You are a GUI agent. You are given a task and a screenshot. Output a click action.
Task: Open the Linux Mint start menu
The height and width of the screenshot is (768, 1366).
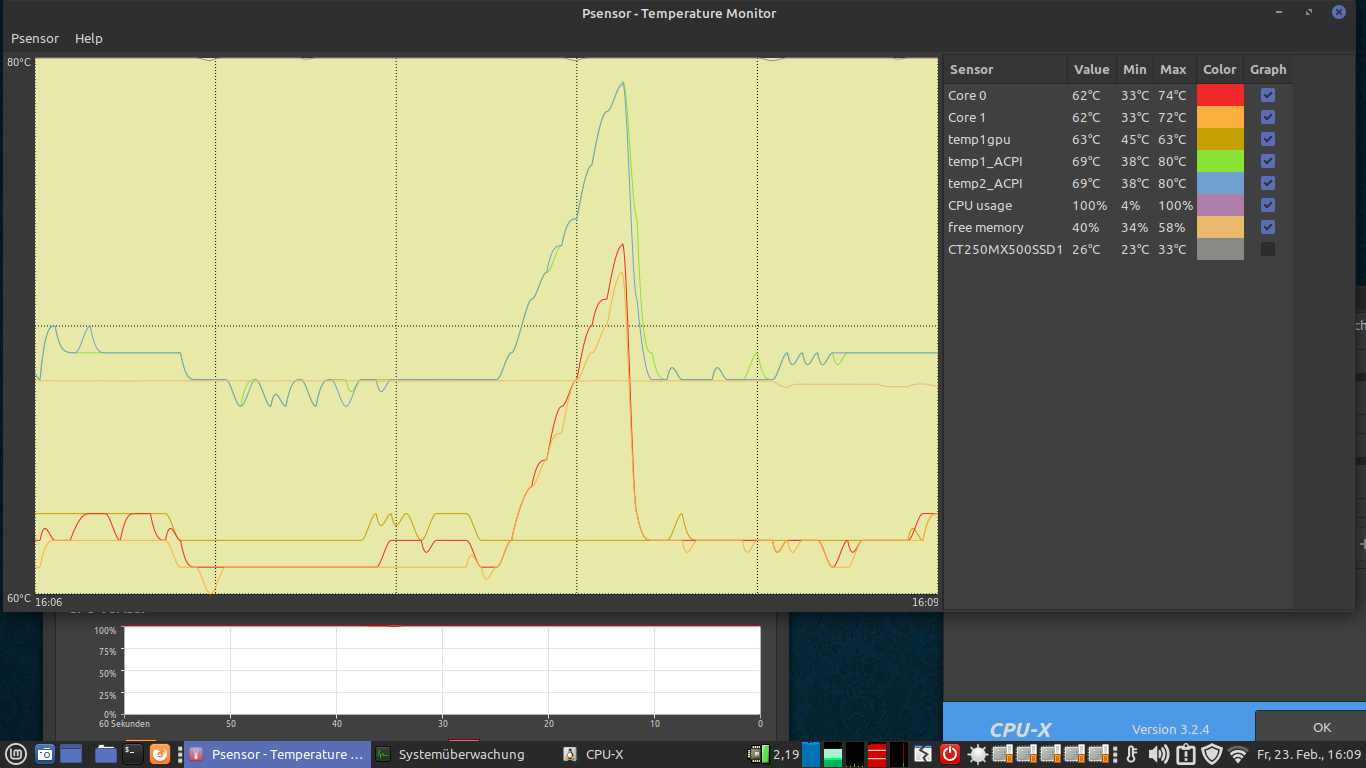coord(16,754)
